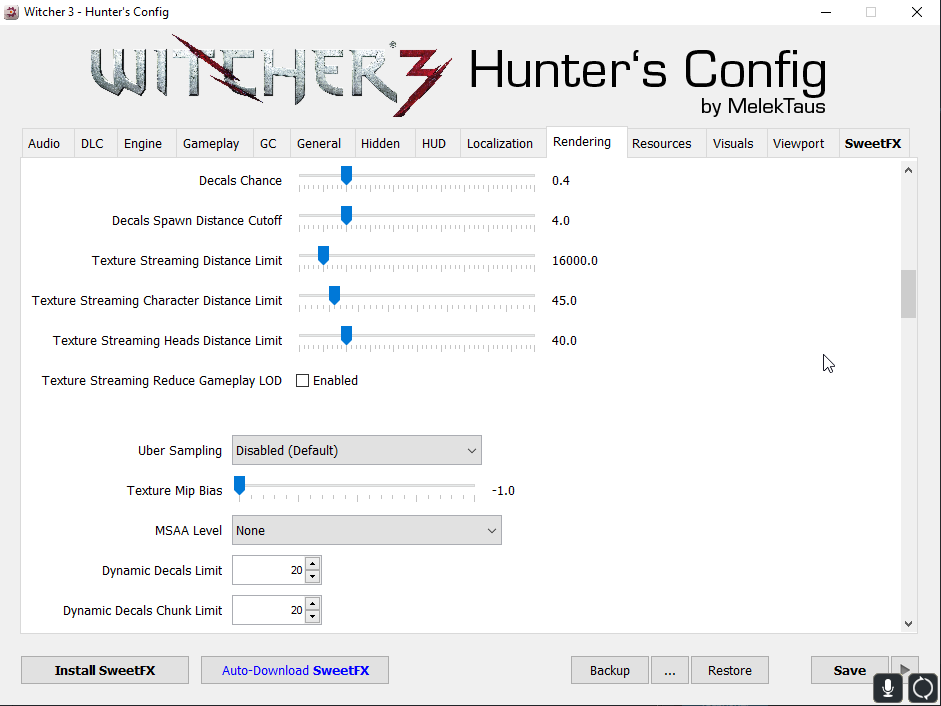Click the Texture Streaming Heads Distance slider handle
This screenshot has width=941, height=706.
(x=346, y=336)
